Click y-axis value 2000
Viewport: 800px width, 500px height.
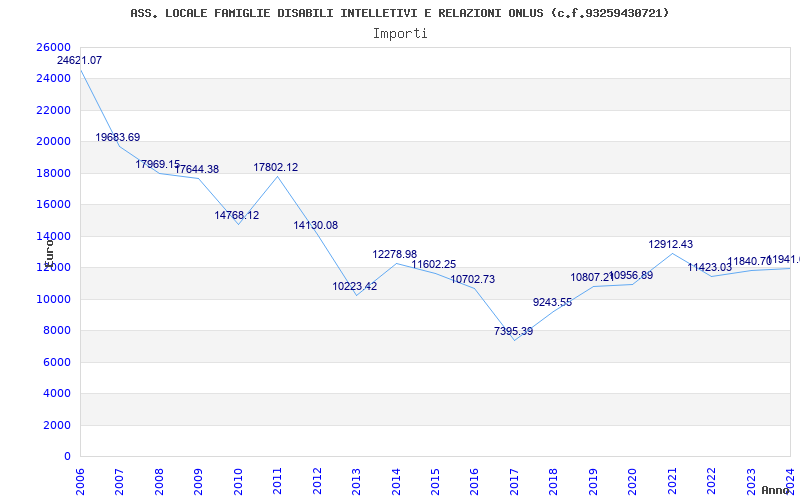57,425
